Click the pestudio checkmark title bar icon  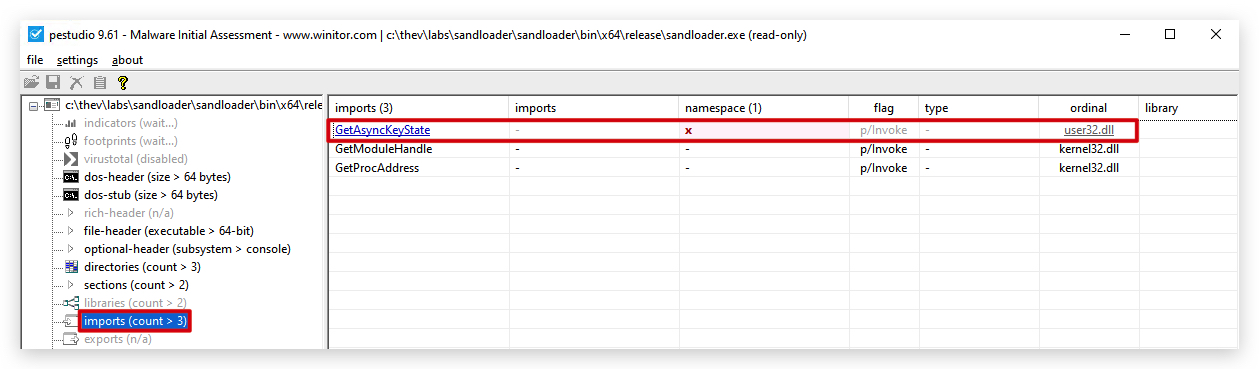[36, 34]
